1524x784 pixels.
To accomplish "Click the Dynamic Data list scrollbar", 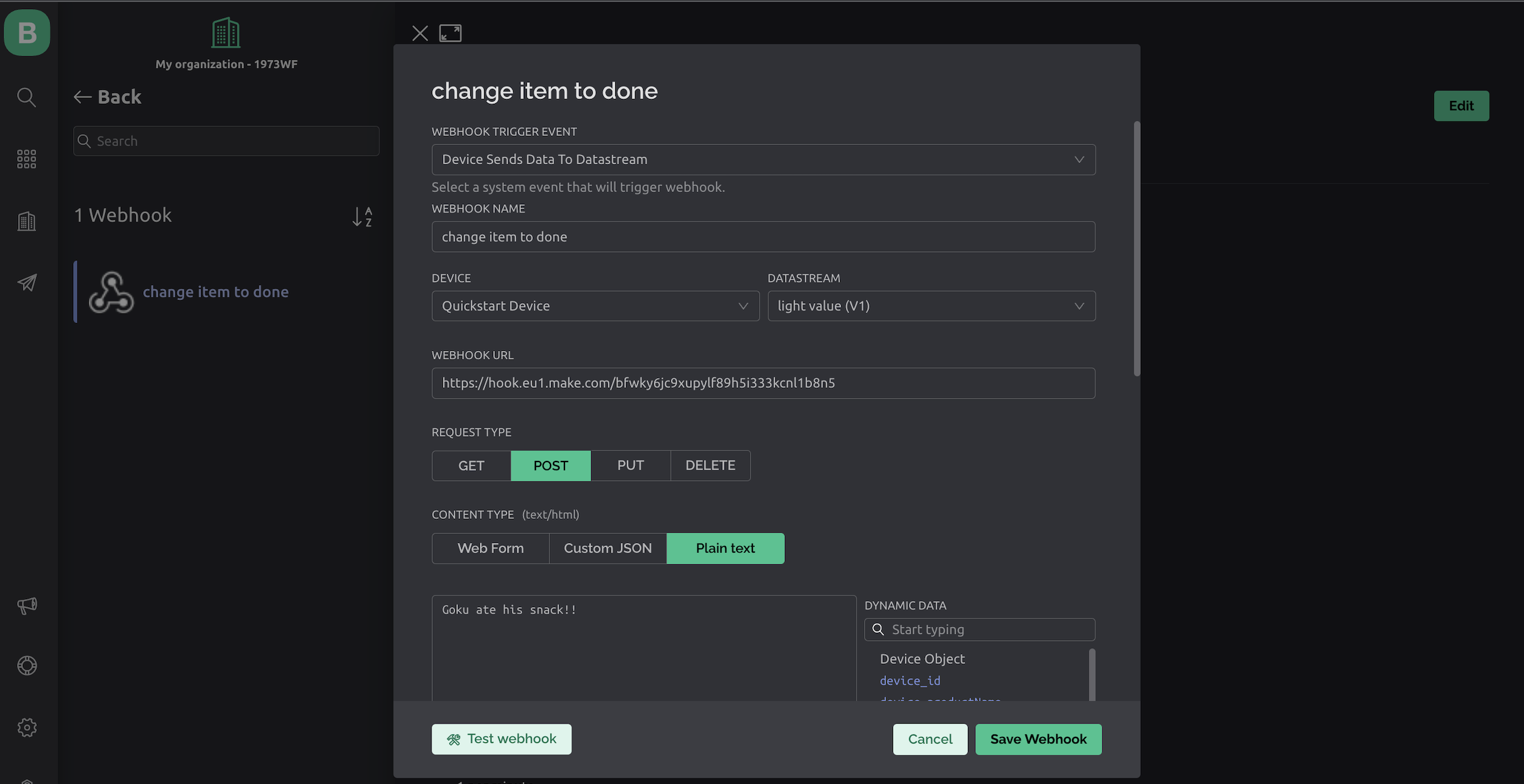I will tap(1092, 675).
